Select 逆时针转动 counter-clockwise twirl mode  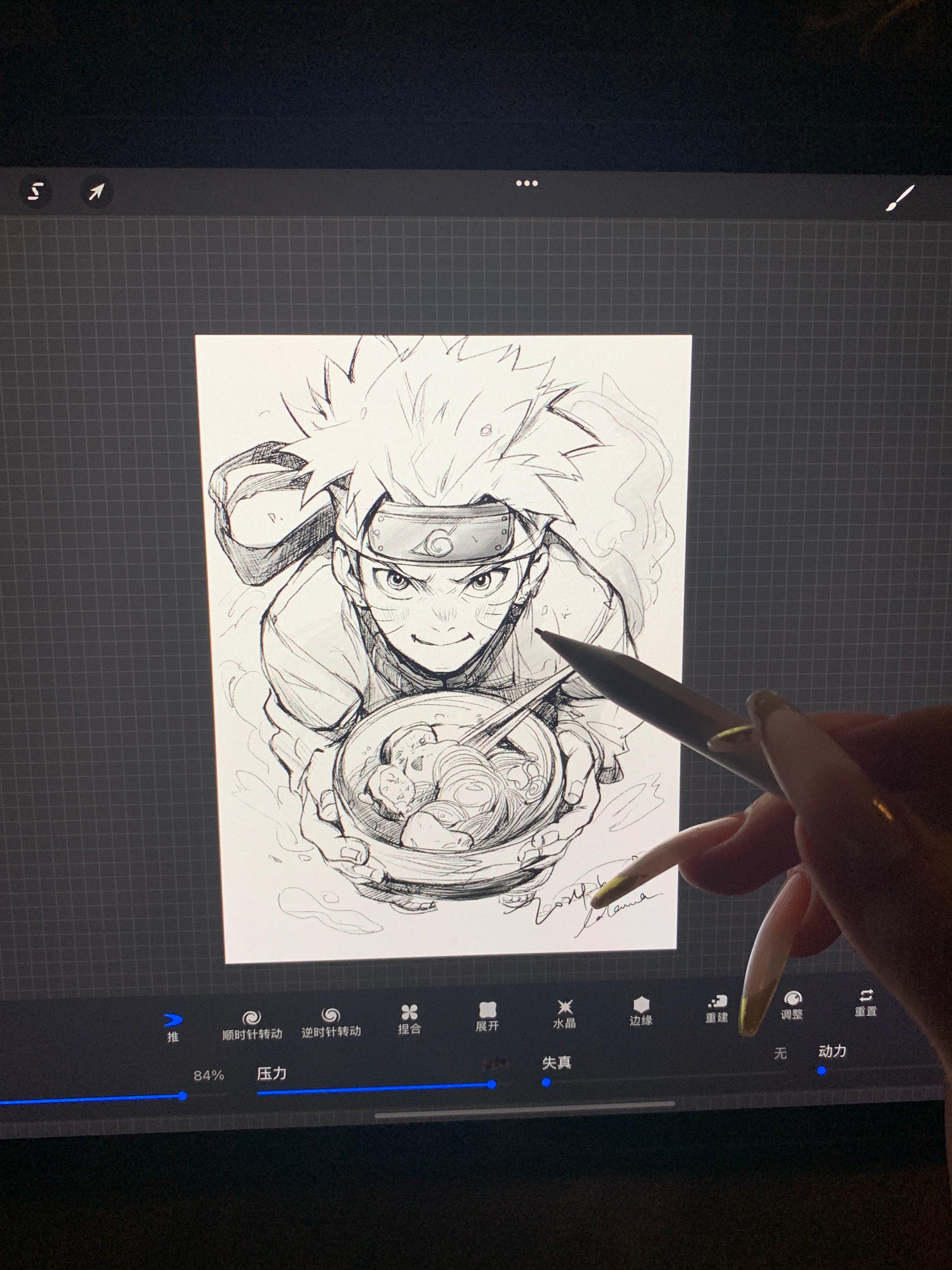click(331, 1022)
